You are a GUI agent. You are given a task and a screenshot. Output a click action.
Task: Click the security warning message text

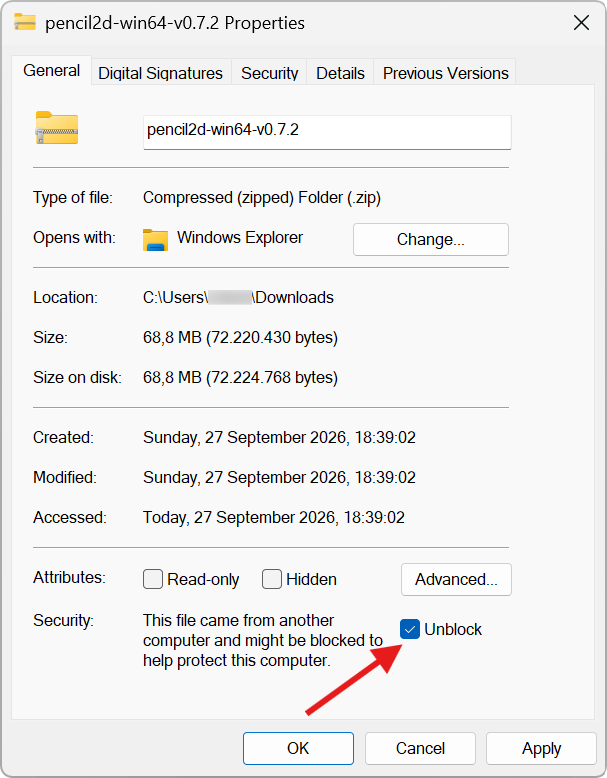[x=263, y=641]
